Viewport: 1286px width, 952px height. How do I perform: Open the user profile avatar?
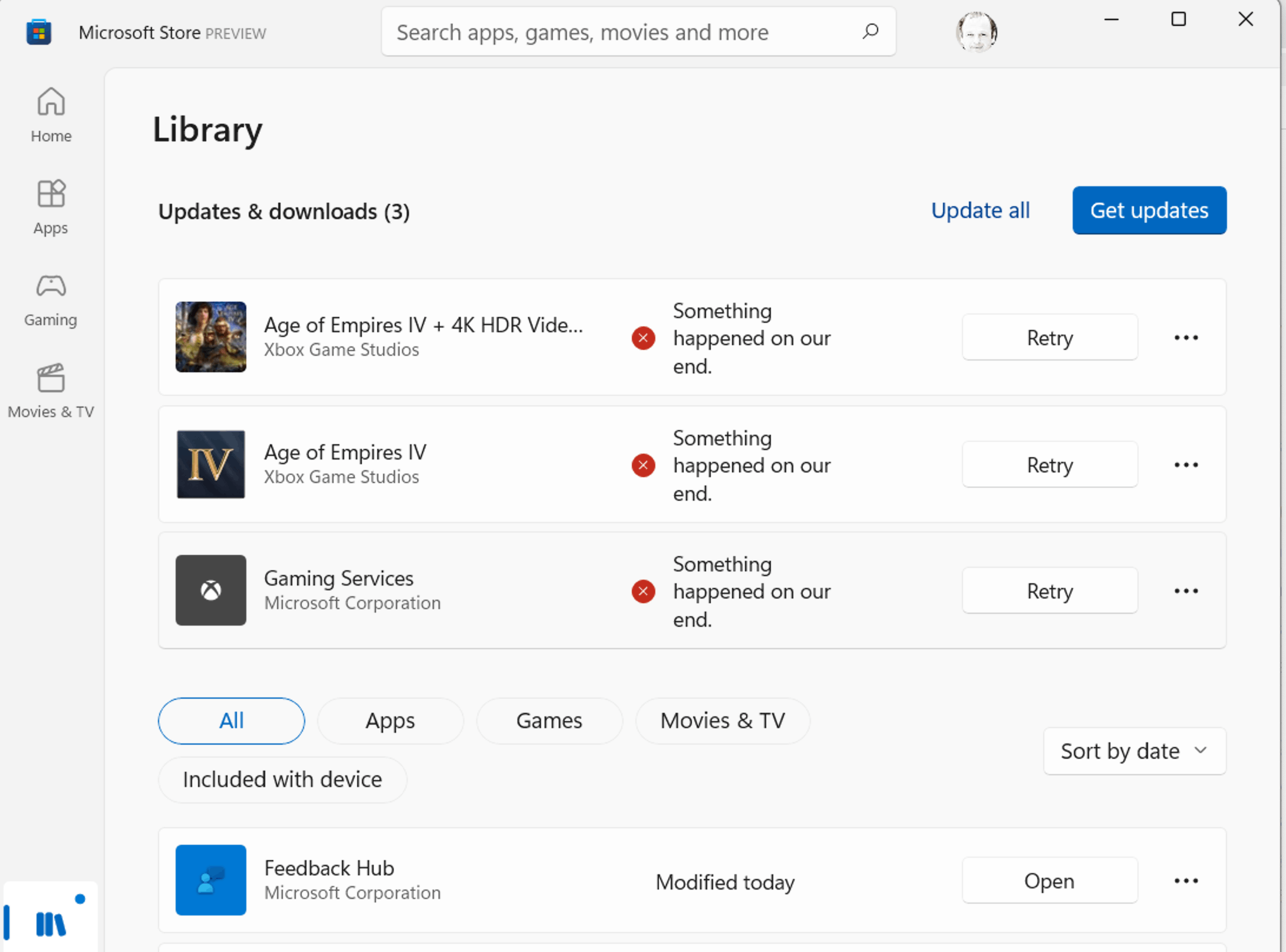[x=976, y=32]
